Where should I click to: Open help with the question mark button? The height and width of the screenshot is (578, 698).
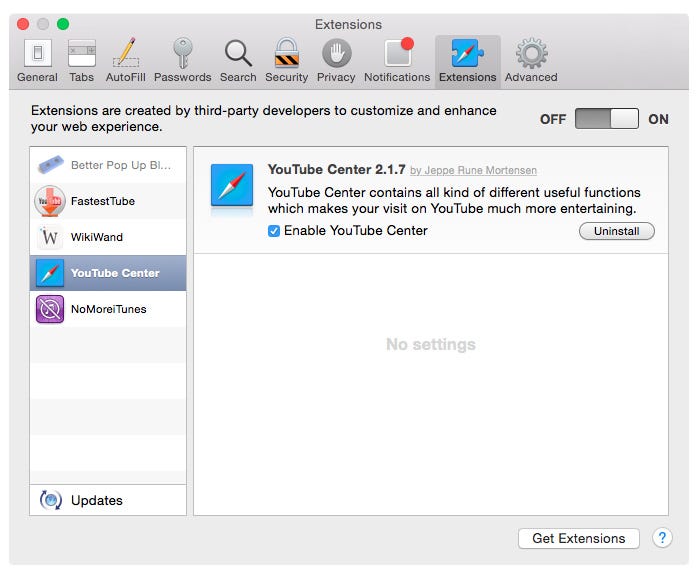pos(662,538)
